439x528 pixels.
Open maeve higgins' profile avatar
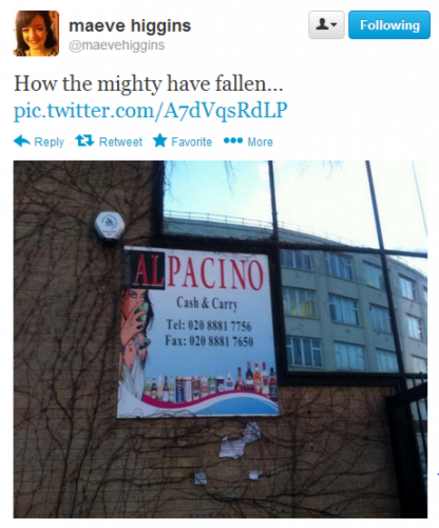click(36, 33)
